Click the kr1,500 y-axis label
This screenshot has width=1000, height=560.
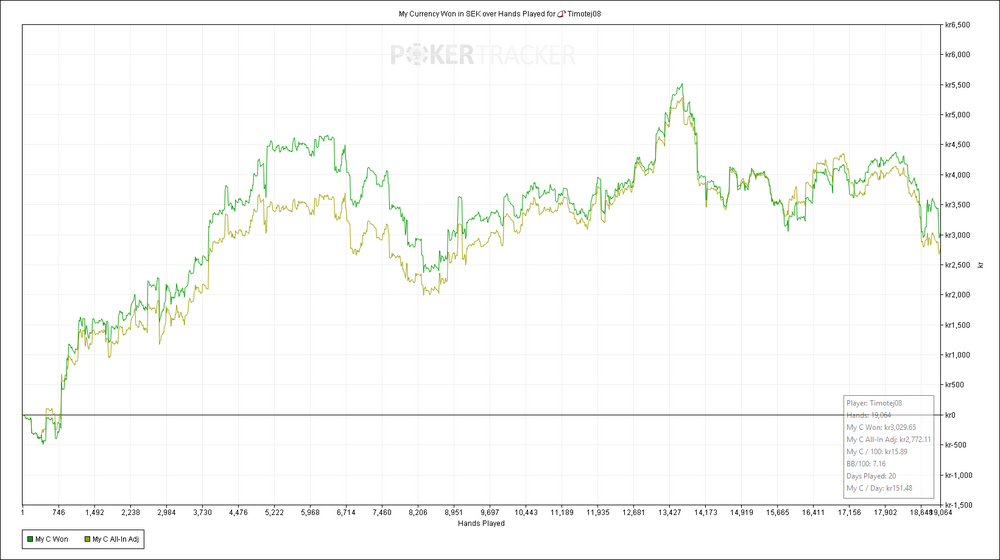957,325
